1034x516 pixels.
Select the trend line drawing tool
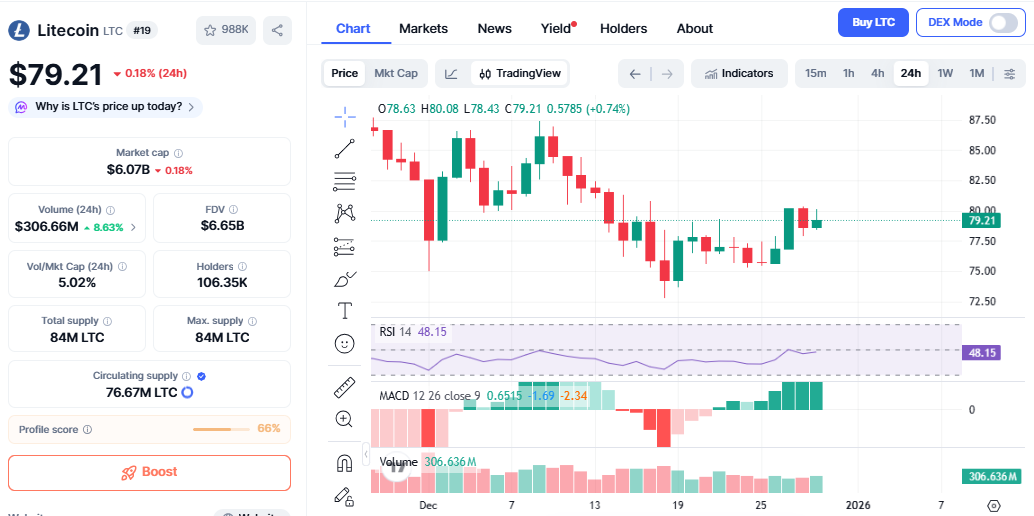(345, 149)
